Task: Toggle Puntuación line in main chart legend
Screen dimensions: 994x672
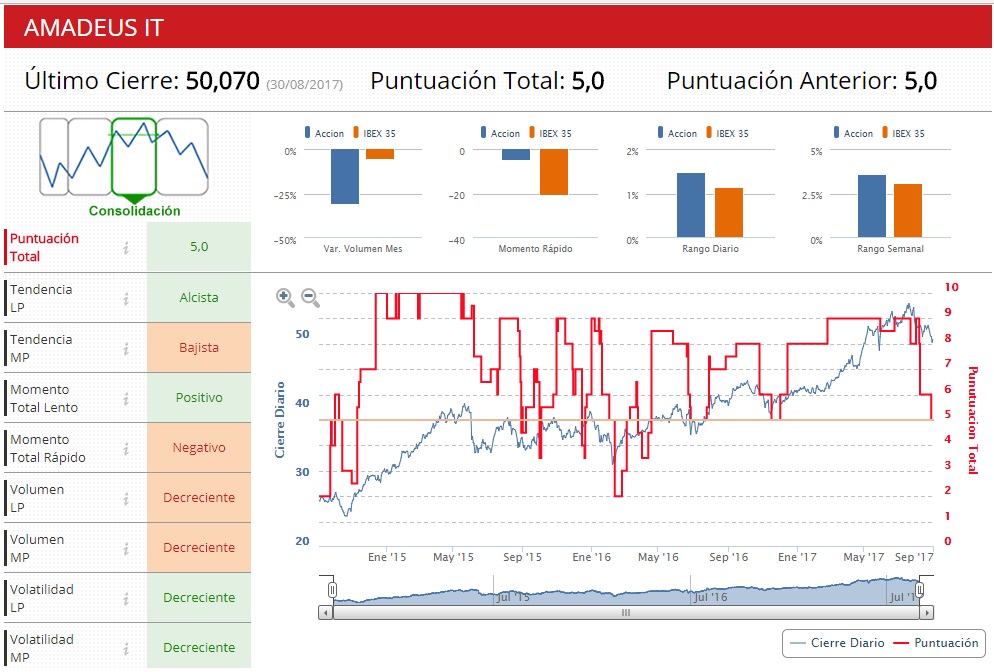Action: 936,643
